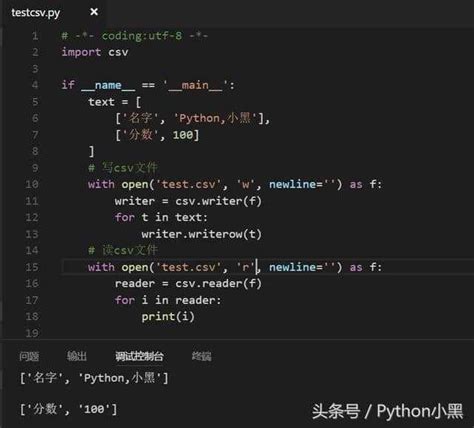Switch to the 调试控制台 panel tab
The image size is (474, 428).
coord(139,356)
